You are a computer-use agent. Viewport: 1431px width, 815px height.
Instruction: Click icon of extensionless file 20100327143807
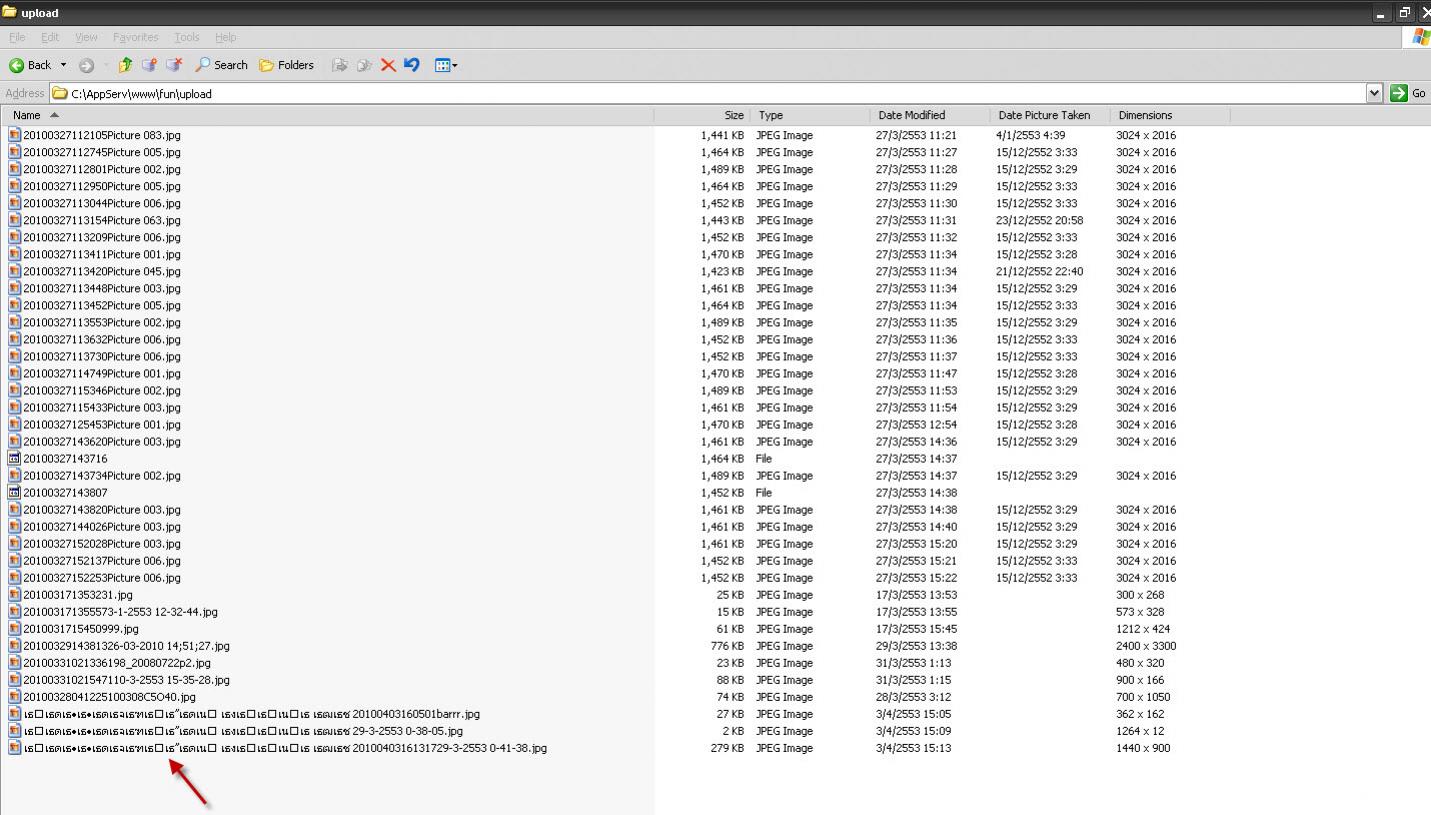(15, 492)
